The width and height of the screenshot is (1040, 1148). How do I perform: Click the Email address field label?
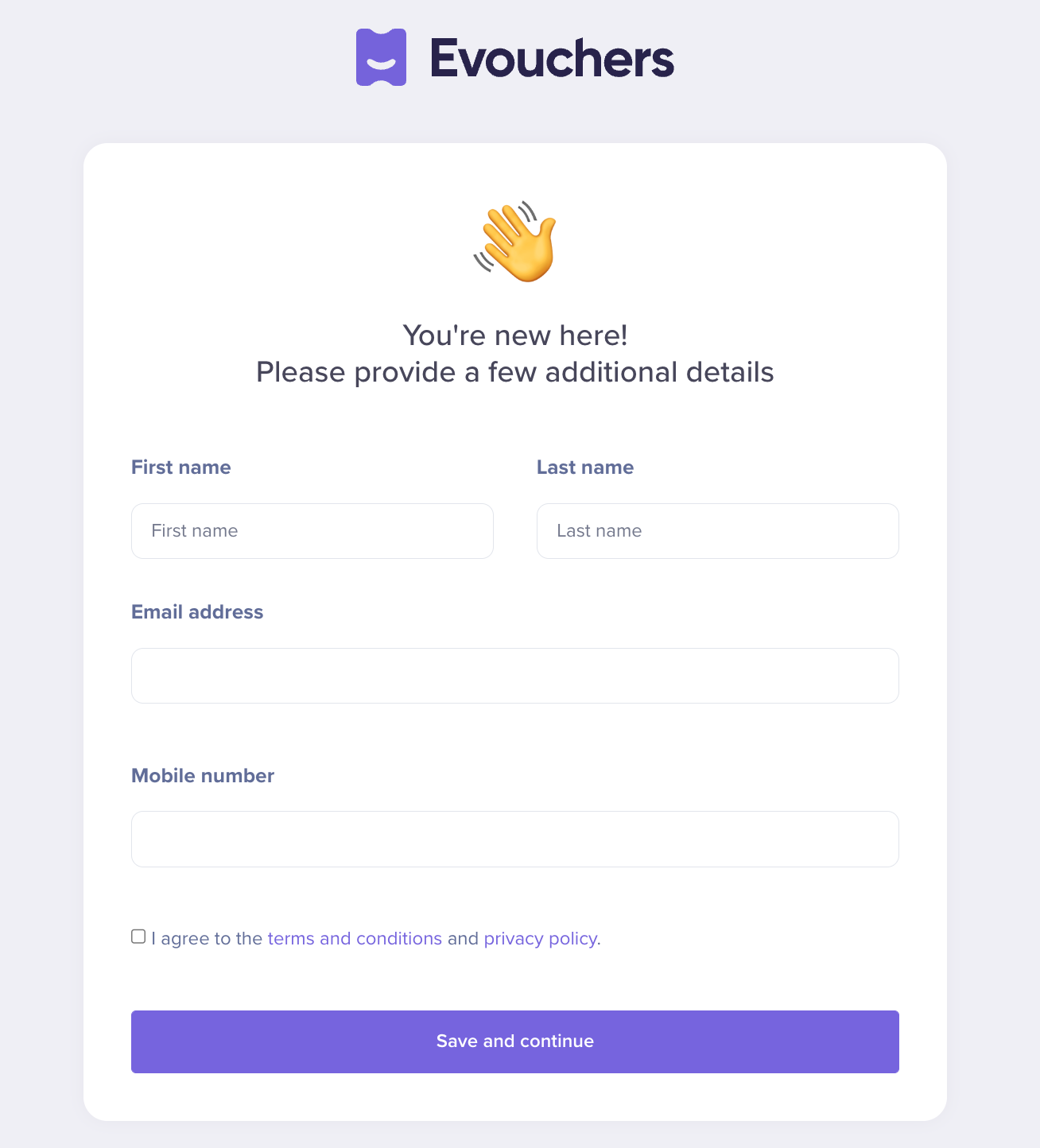(x=197, y=612)
